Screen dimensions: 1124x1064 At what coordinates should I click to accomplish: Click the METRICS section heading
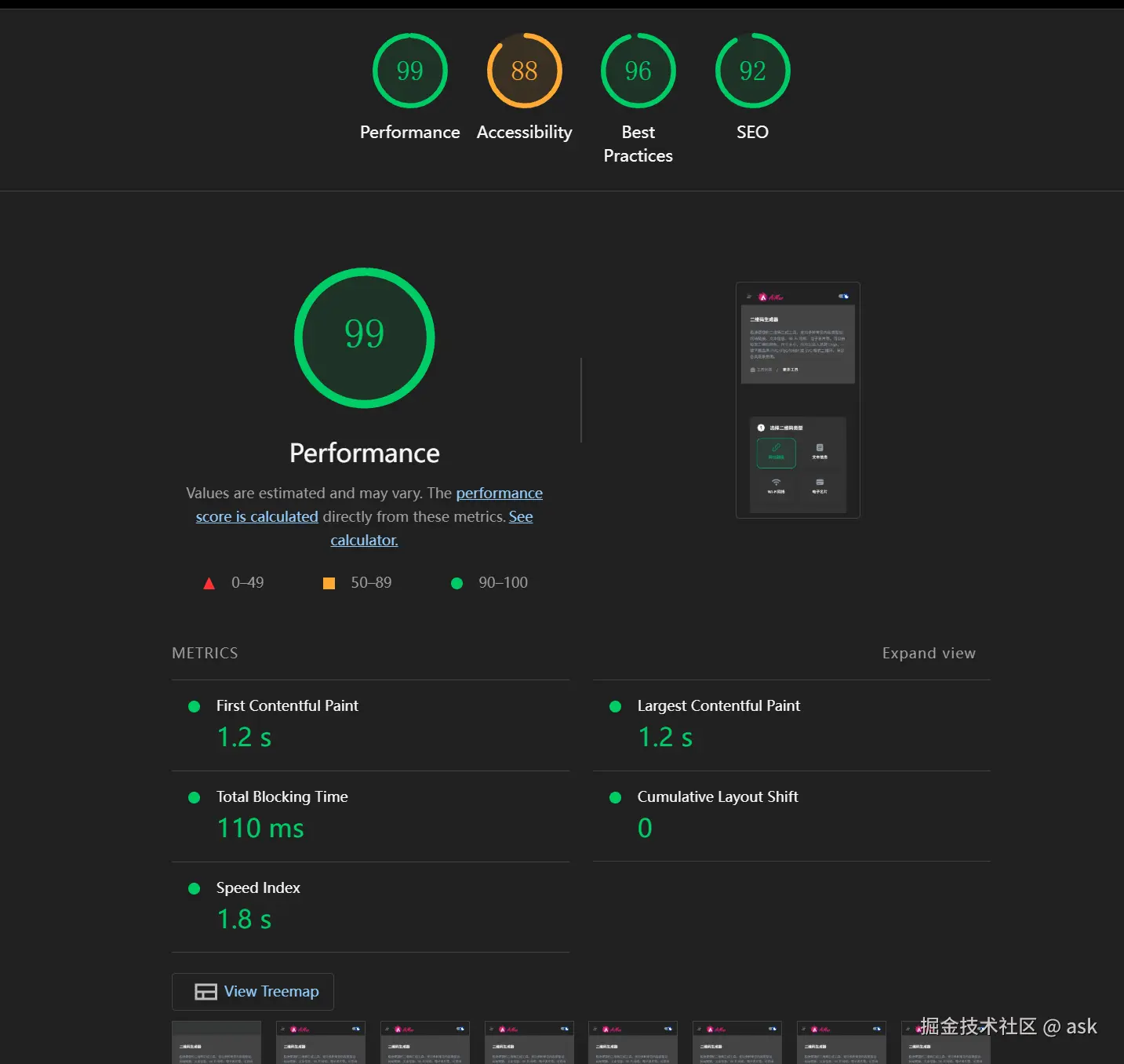click(x=205, y=653)
